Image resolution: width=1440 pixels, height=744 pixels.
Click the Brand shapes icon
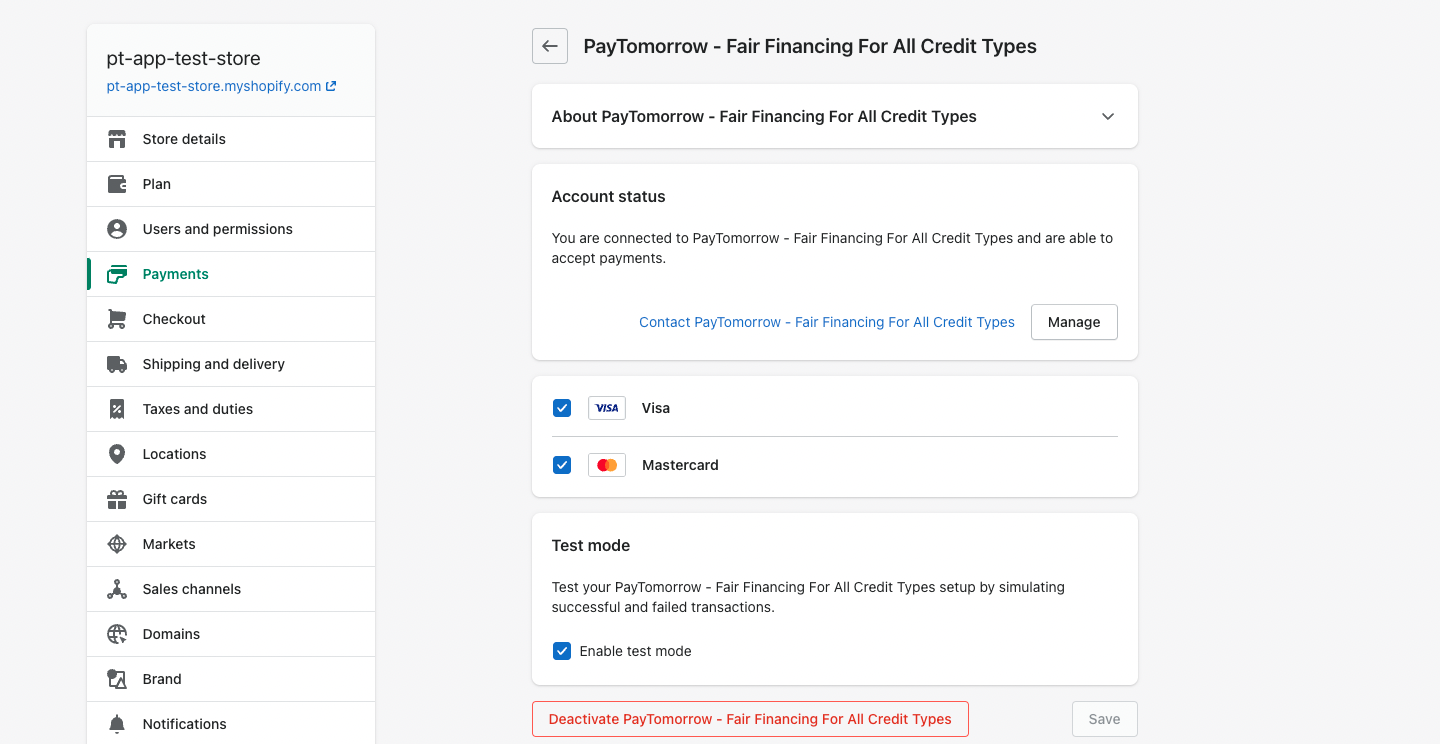pyautogui.click(x=117, y=679)
